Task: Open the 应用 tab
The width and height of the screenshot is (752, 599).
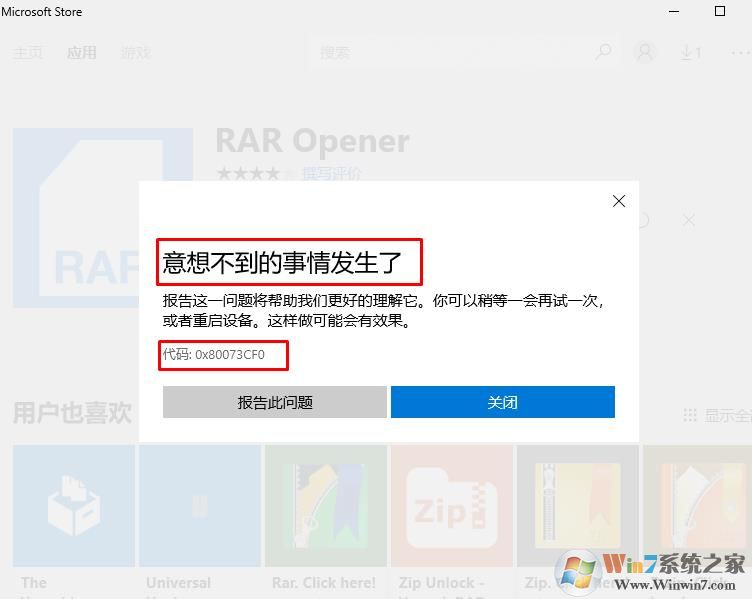Action: (x=82, y=53)
